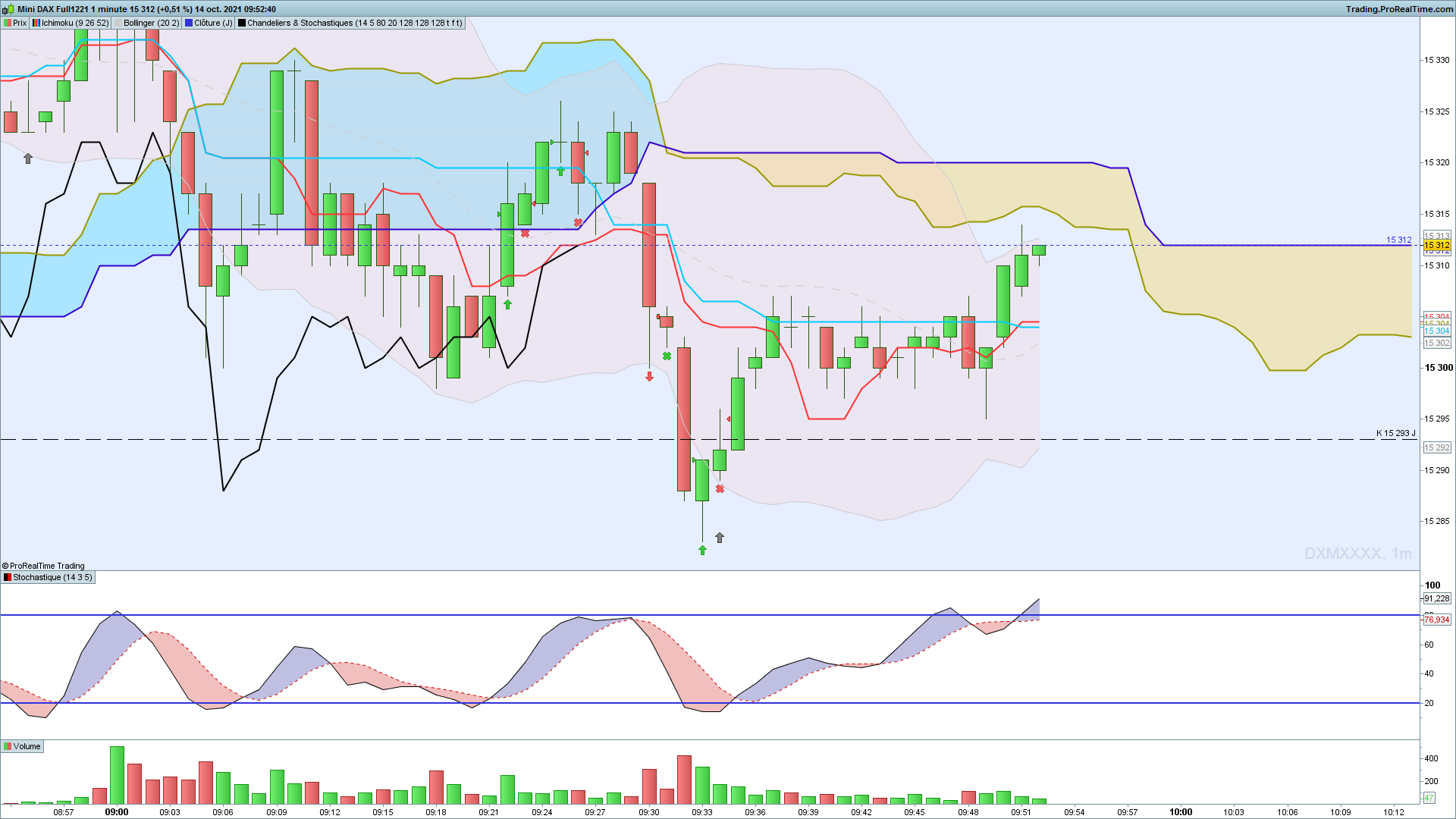Click the green up arrow under the 09:33 low

click(x=702, y=550)
